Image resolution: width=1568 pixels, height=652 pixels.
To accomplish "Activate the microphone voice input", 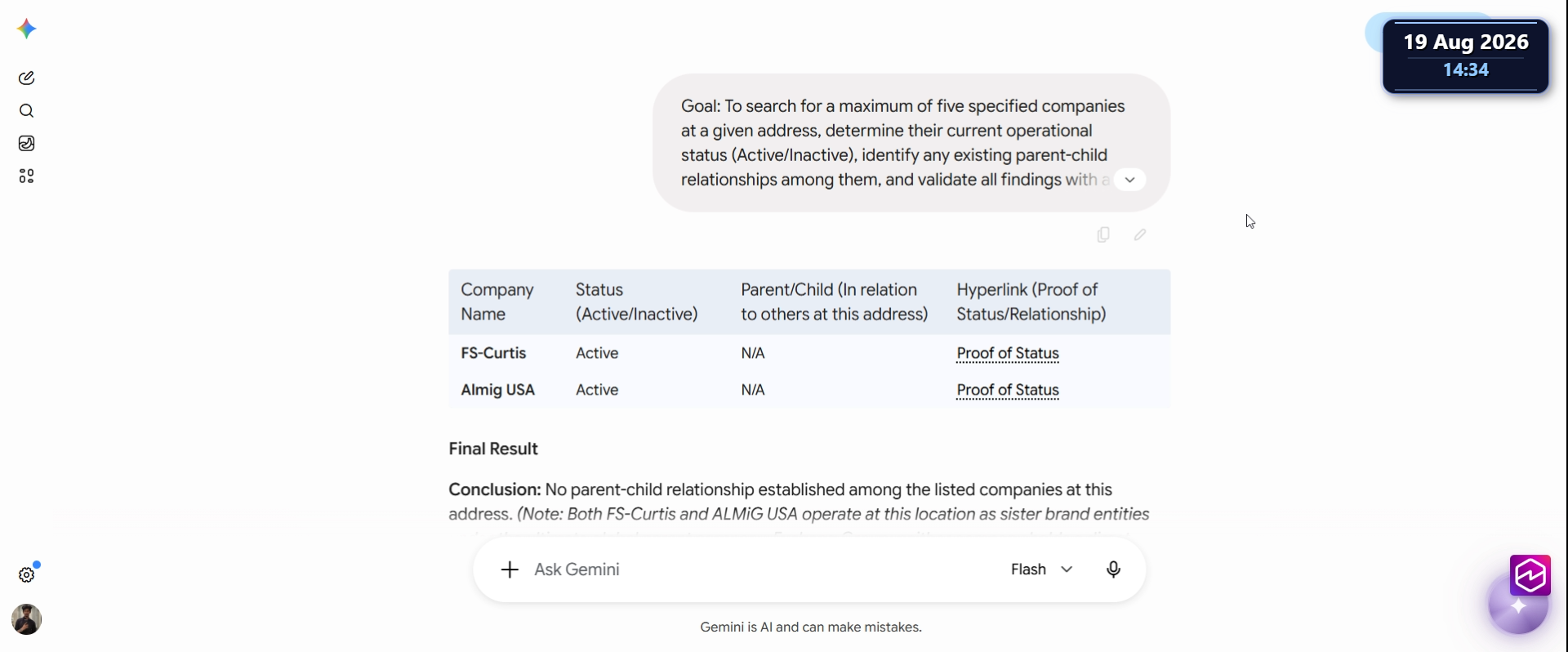I will (1113, 569).
